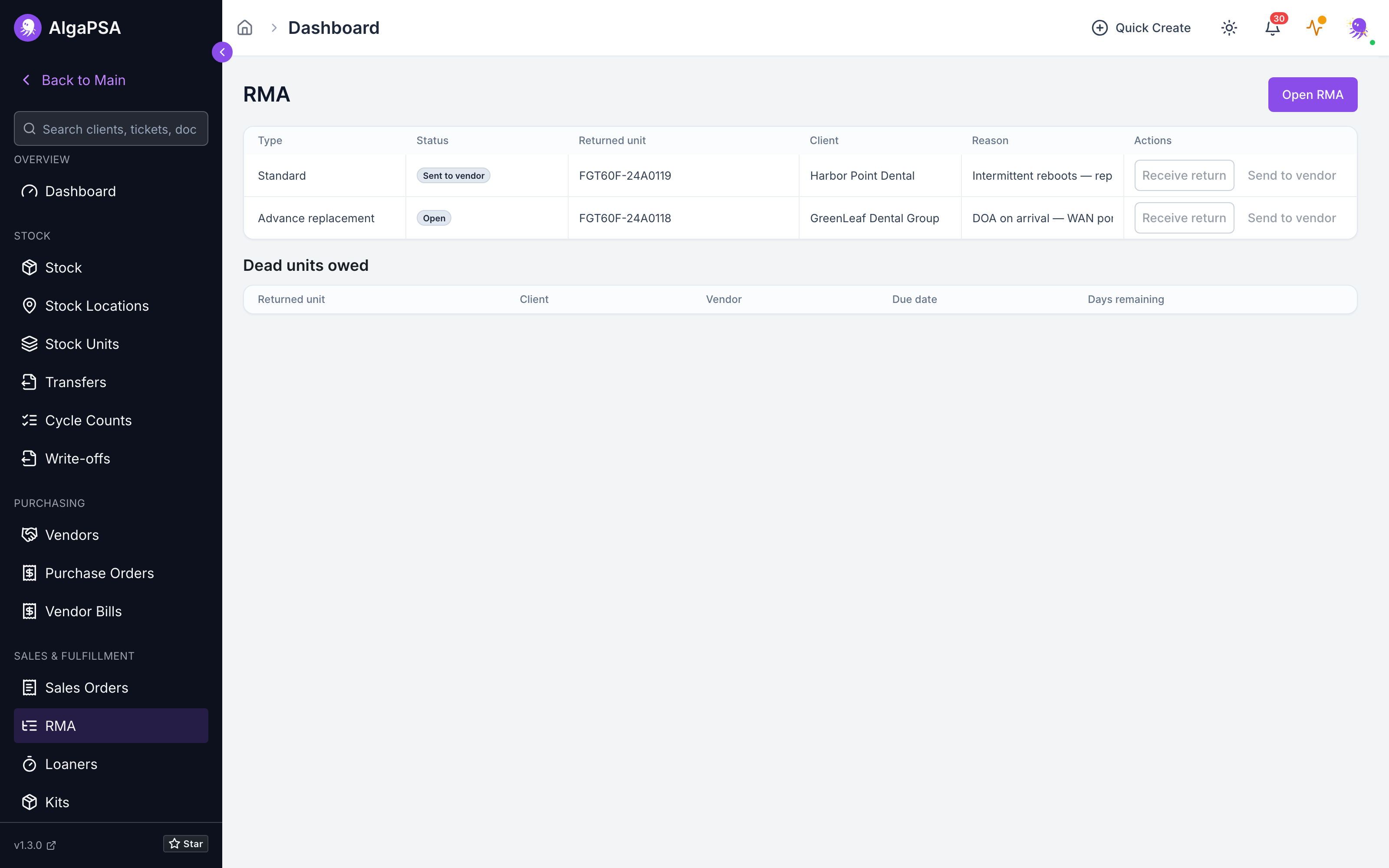Click the Sales Orders document icon

point(29,688)
